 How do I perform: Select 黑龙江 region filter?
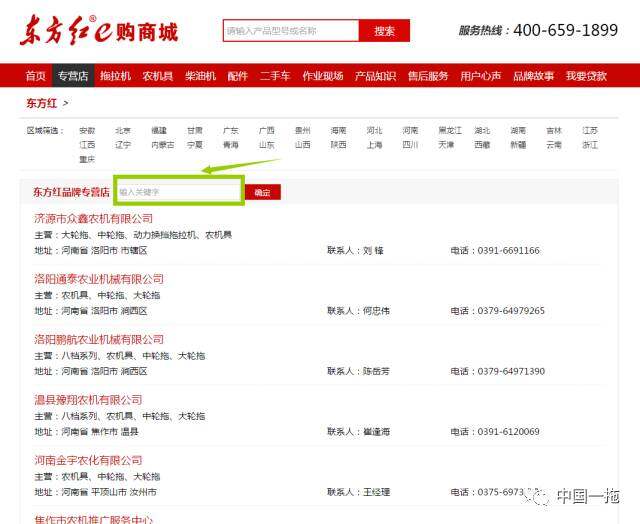[x=450, y=131]
